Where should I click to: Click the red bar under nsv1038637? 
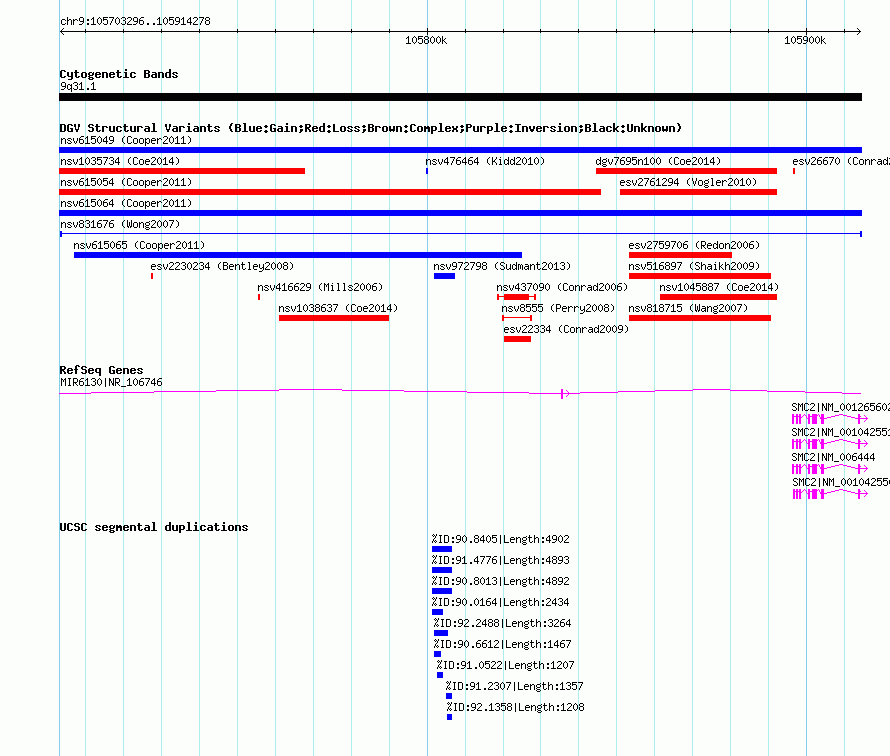pos(334,318)
